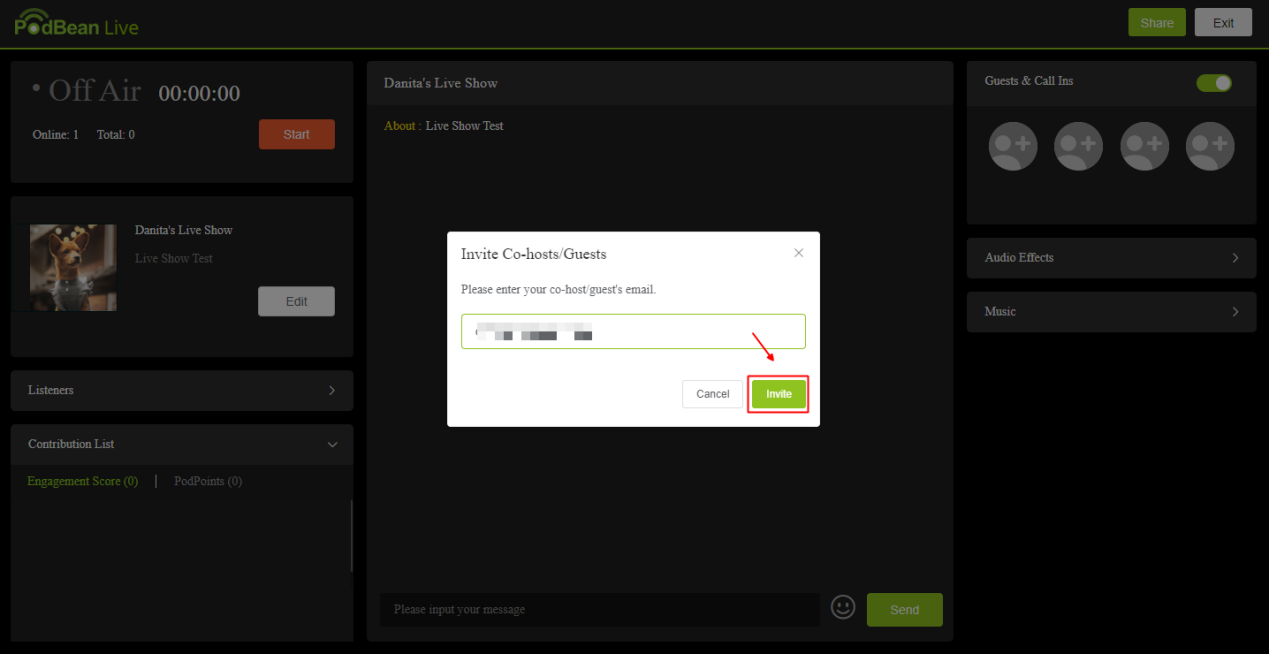Click the third add-guest avatar icon

point(1144,146)
